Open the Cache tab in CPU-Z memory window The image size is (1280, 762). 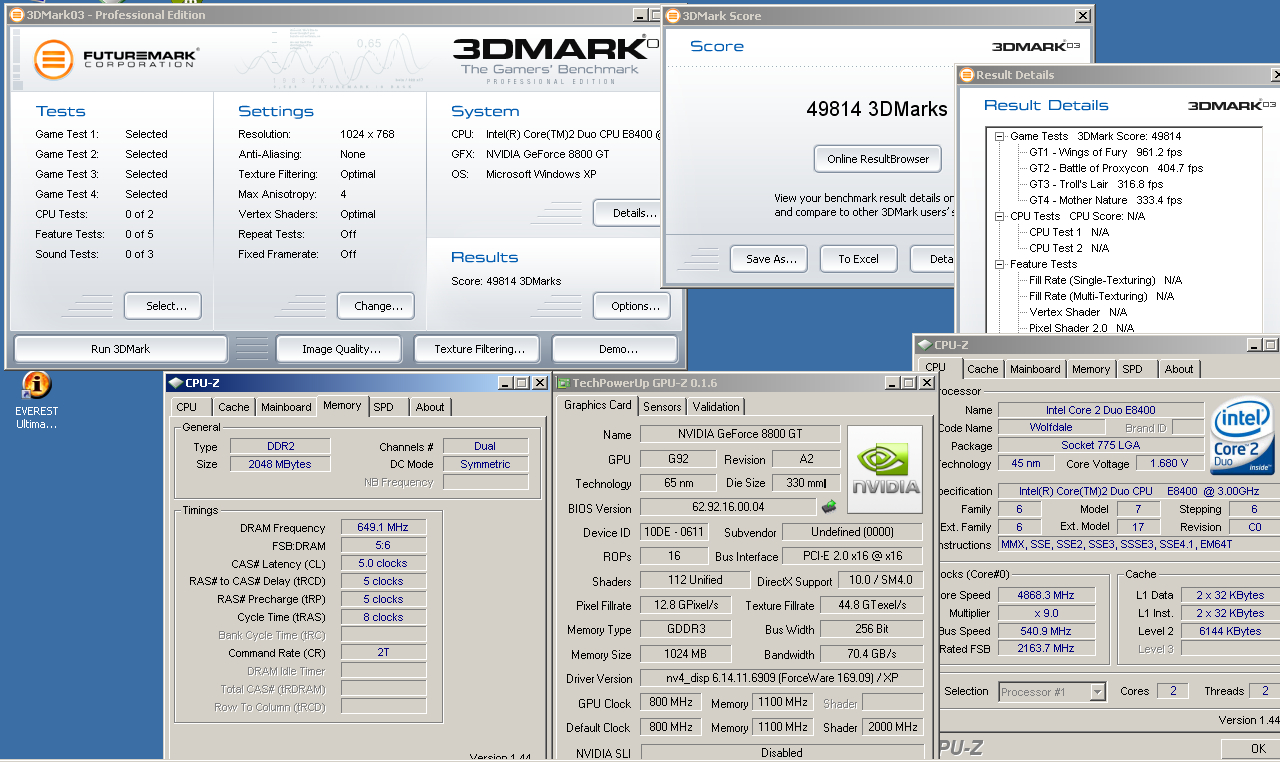tap(233, 407)
